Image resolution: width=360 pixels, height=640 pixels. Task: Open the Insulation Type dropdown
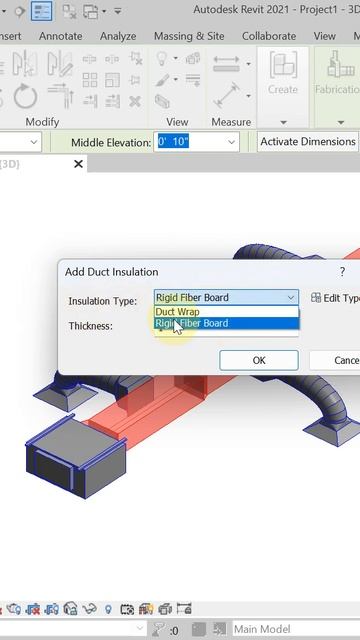pos(227,298)
